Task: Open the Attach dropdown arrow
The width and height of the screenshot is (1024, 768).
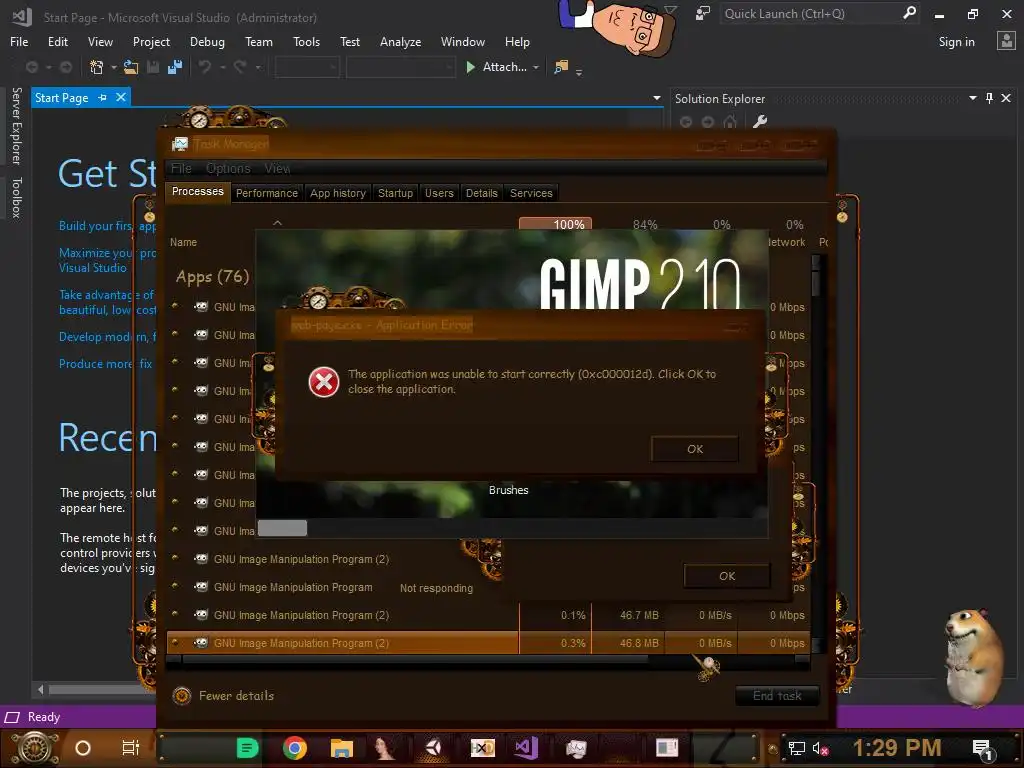Action: (x=536, y=67)
